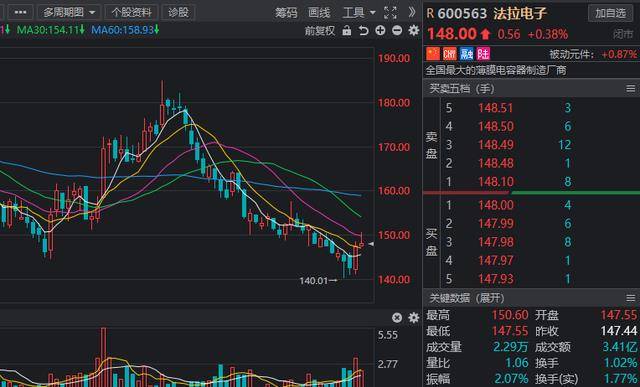This screenshot has width=640, height=387.
Task: Select the 诊股 tab
Action: click(178, 13)
